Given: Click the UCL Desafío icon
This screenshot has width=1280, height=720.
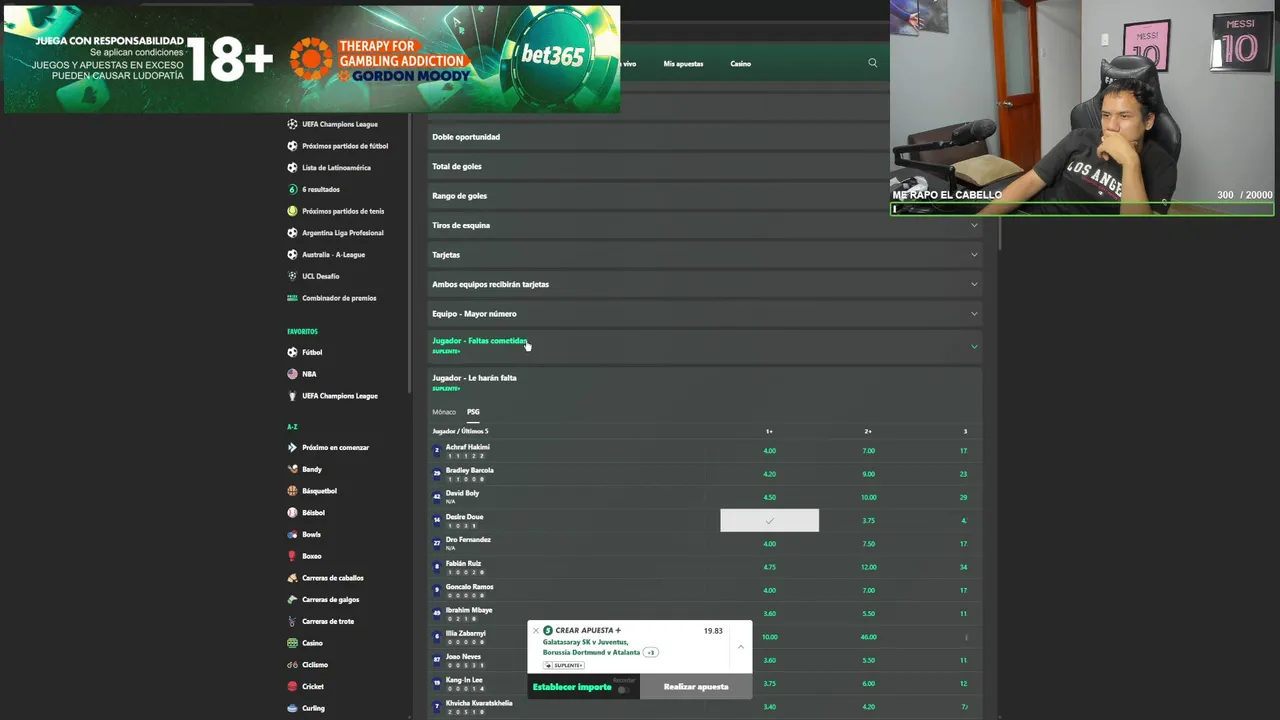Looking at the screenshot, I should [x=292, y=276].
